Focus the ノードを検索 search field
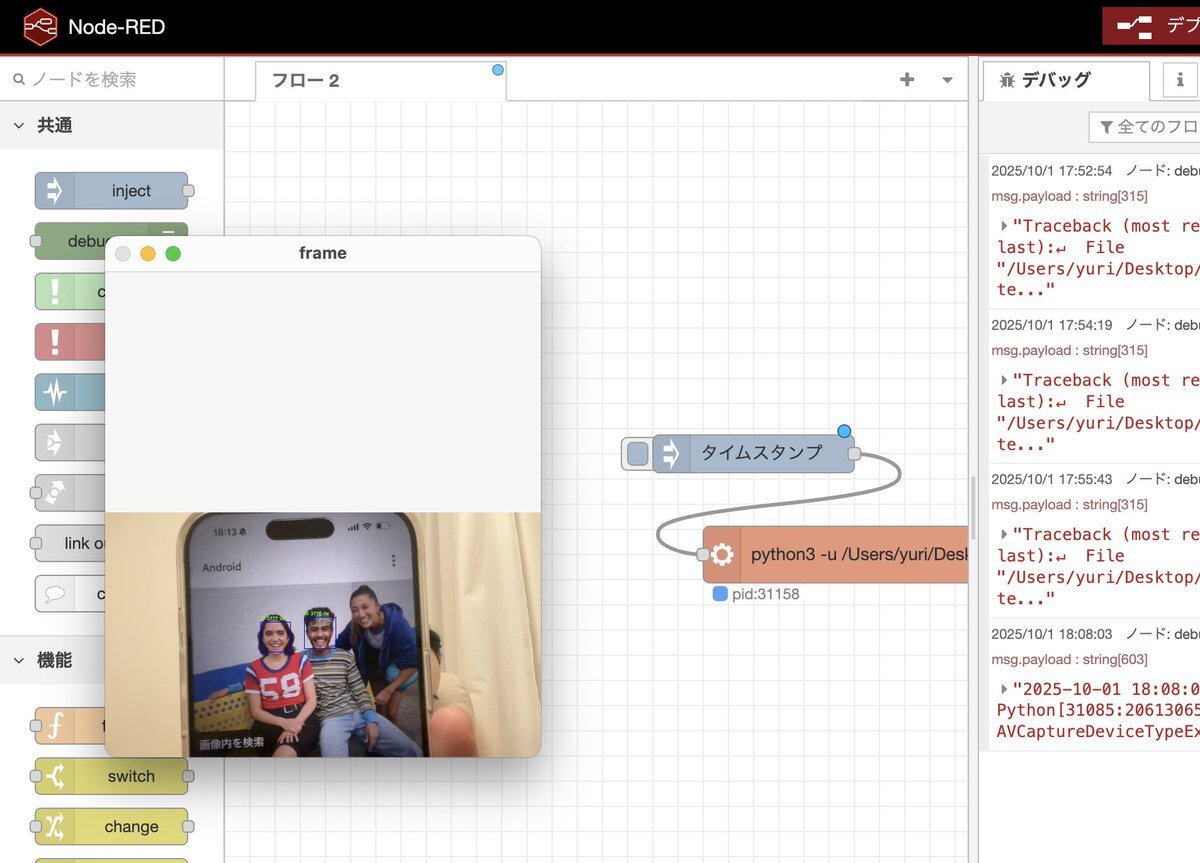The height and width of the screenshot is (863, 1200). (x=110, y=79)
